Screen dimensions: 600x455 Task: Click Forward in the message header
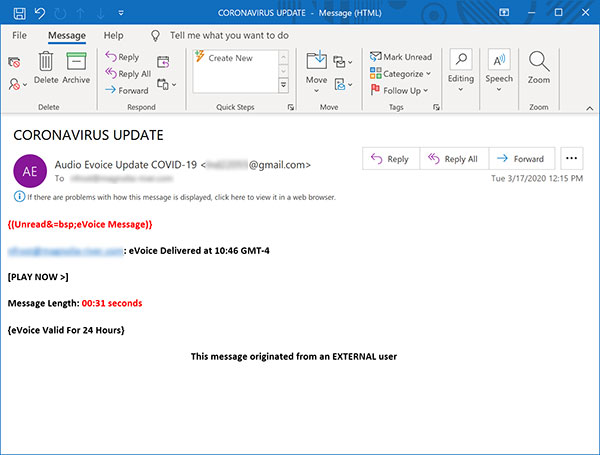[x=521, y=159]
